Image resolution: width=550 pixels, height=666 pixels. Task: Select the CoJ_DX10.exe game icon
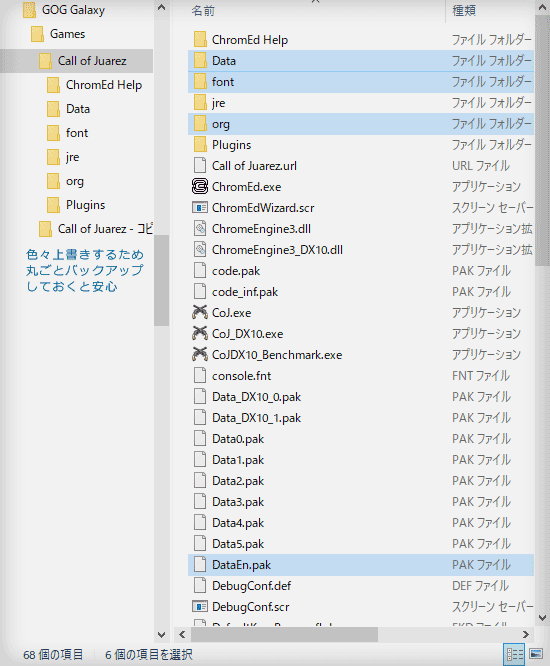pos(200,333)
